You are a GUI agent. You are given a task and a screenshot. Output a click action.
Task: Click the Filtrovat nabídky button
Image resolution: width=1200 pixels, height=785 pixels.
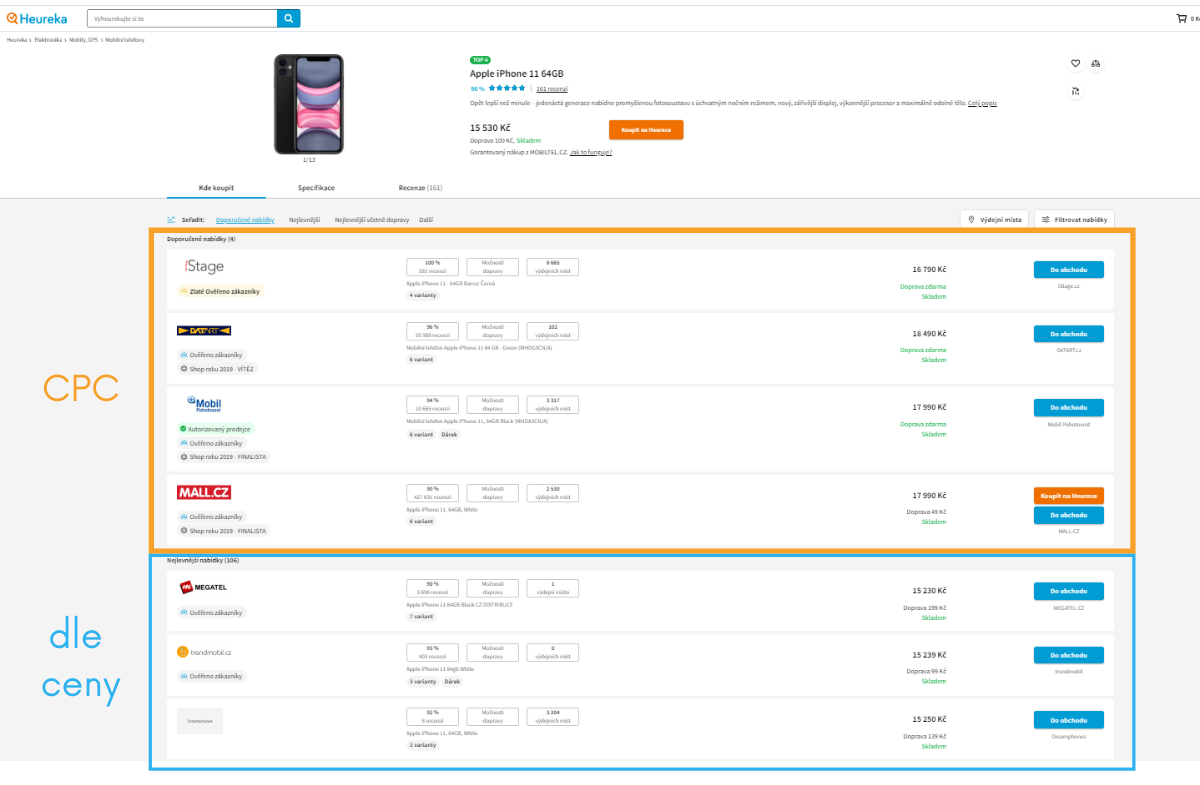(1074, 218)
